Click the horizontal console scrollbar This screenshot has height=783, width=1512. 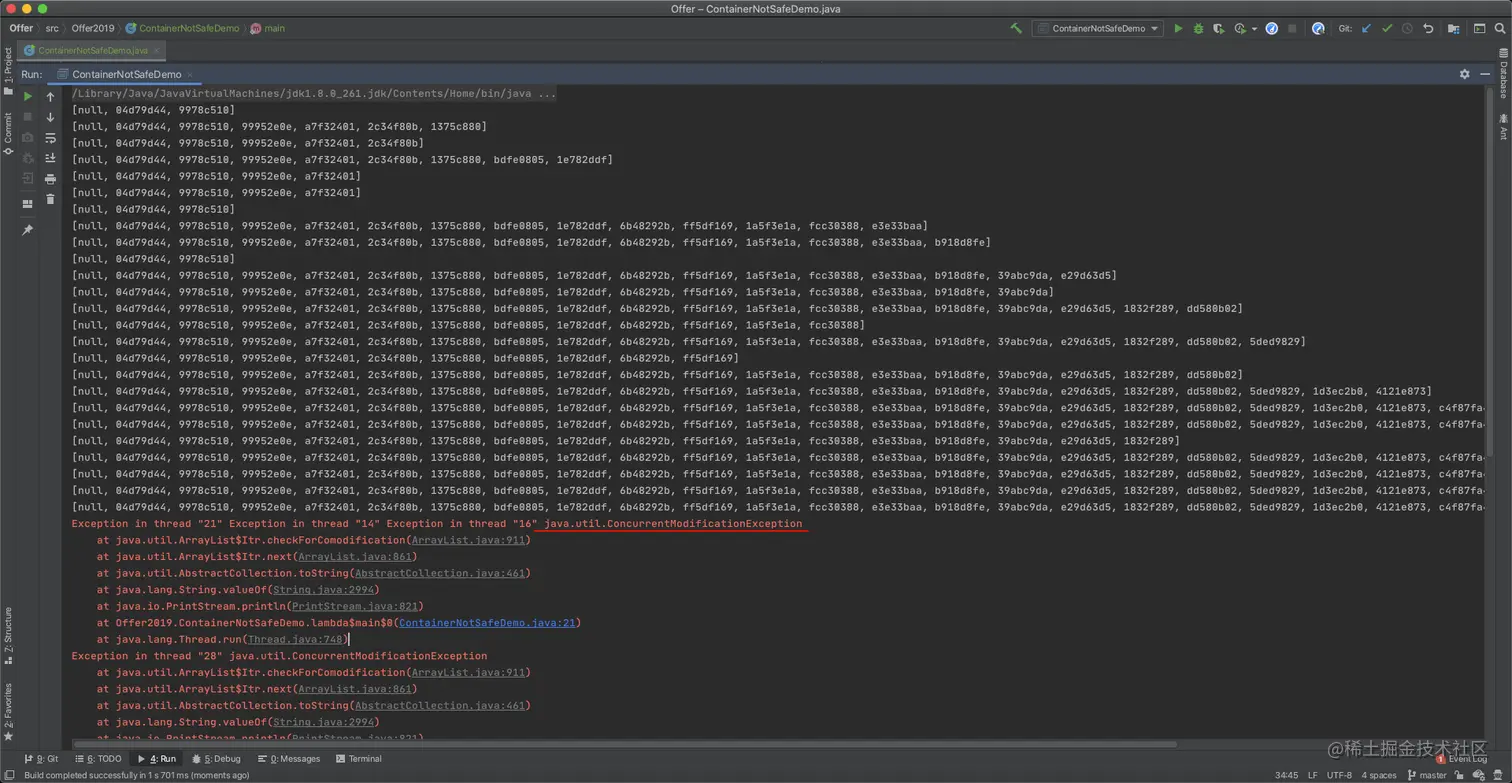tap(625, 744)
